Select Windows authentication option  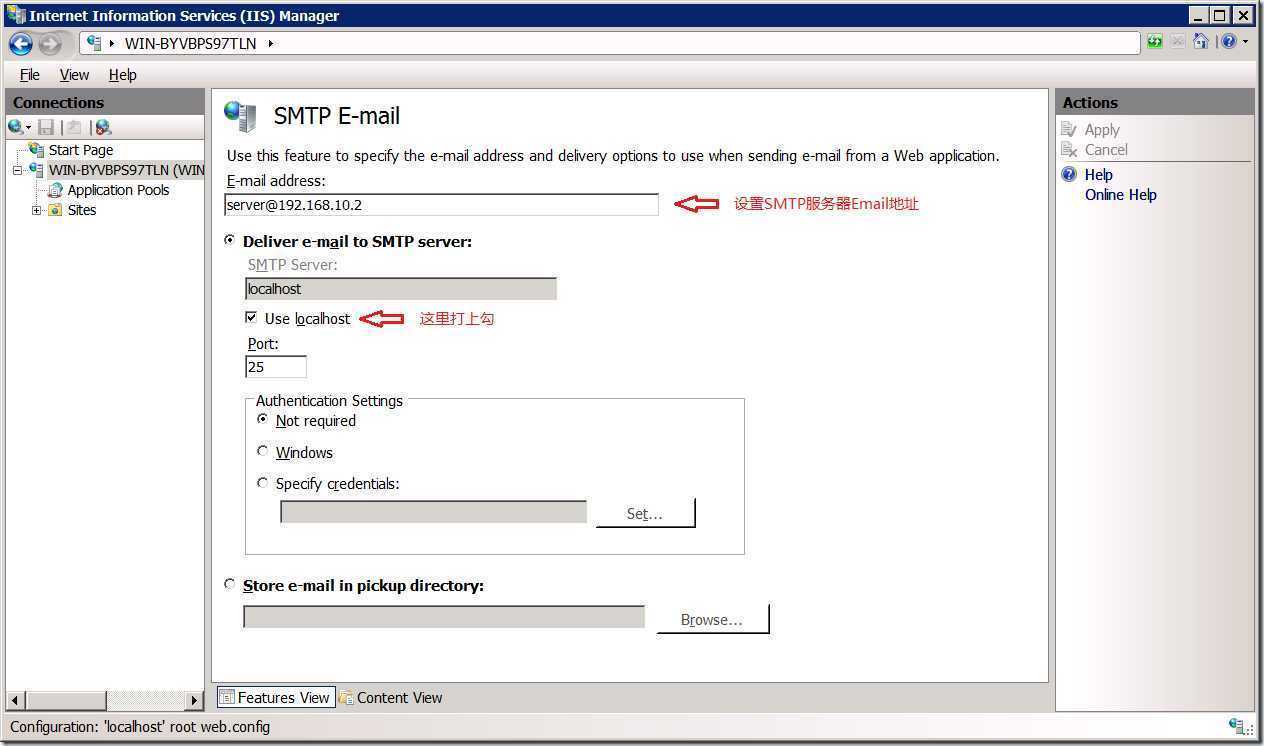[x=263, y=451]
